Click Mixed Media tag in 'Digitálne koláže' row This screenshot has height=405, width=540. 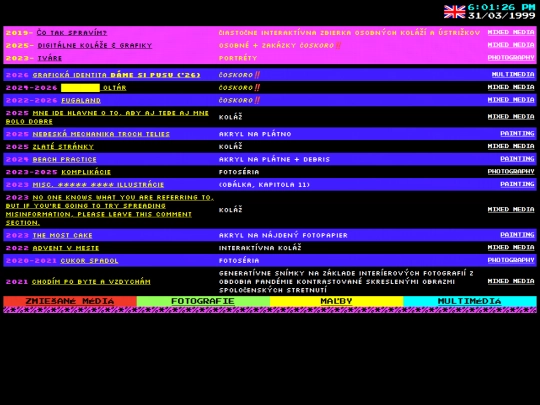[x=511, y=45]
